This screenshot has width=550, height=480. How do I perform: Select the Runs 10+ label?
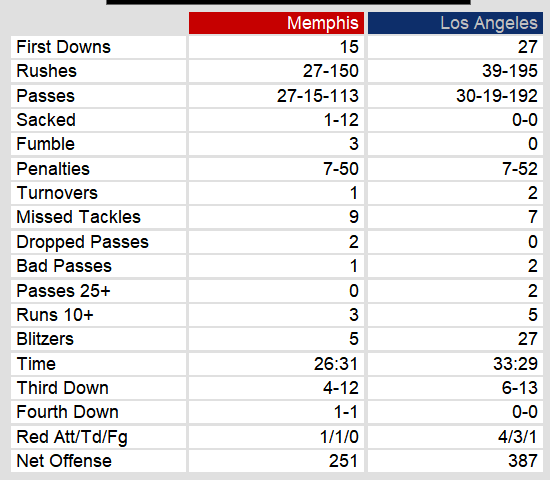click(x=55, y=315)
